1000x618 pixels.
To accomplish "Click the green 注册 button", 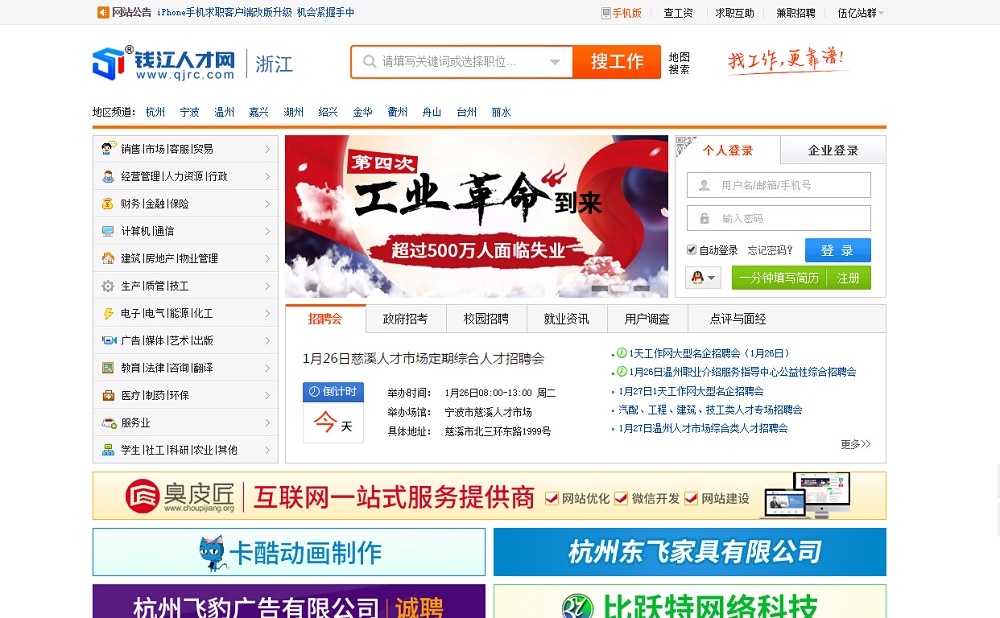I will click(x=848, y=278).
